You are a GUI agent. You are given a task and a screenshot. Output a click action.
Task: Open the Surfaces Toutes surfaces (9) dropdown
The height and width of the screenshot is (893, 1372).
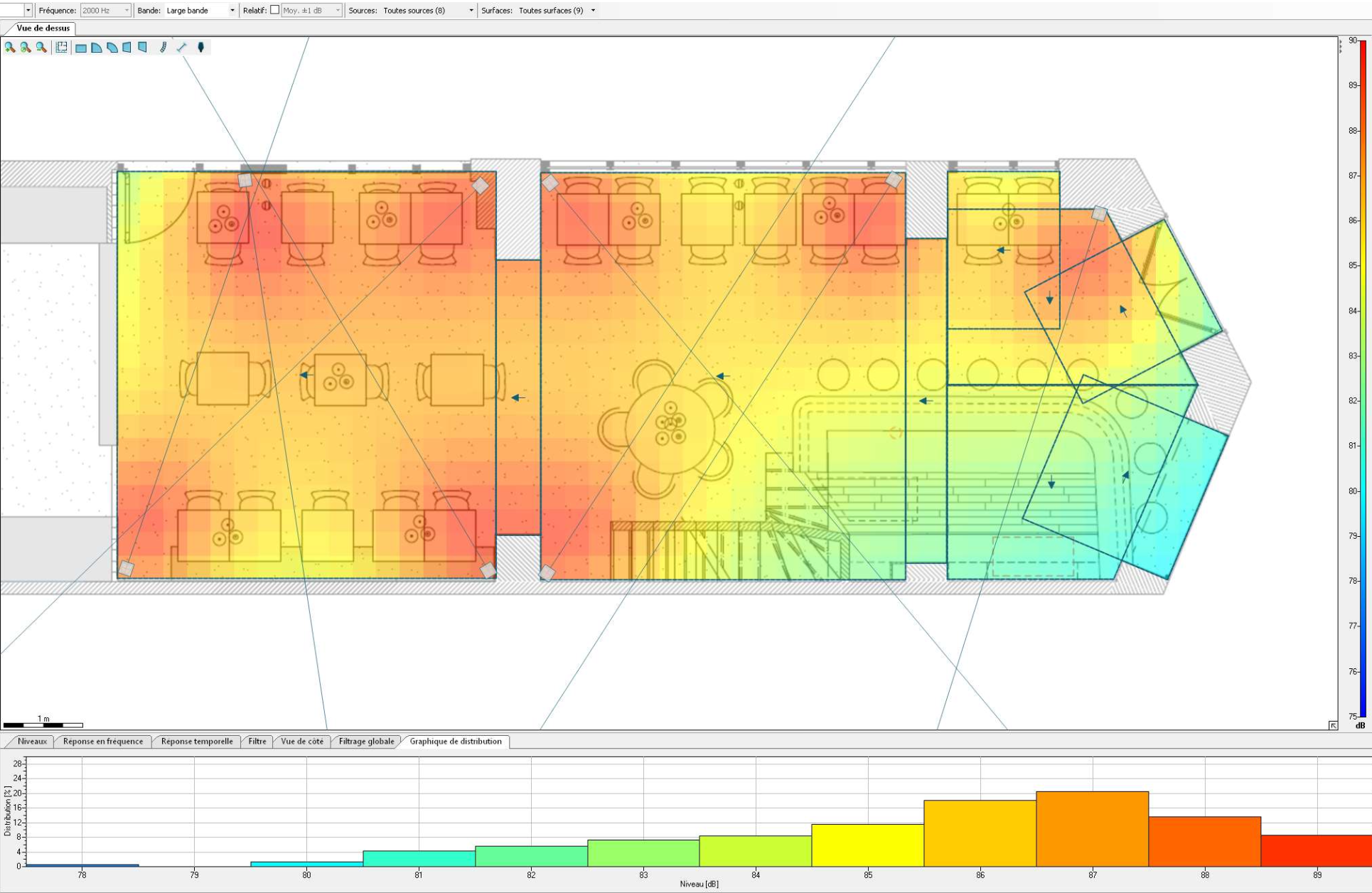pos(557,11)
